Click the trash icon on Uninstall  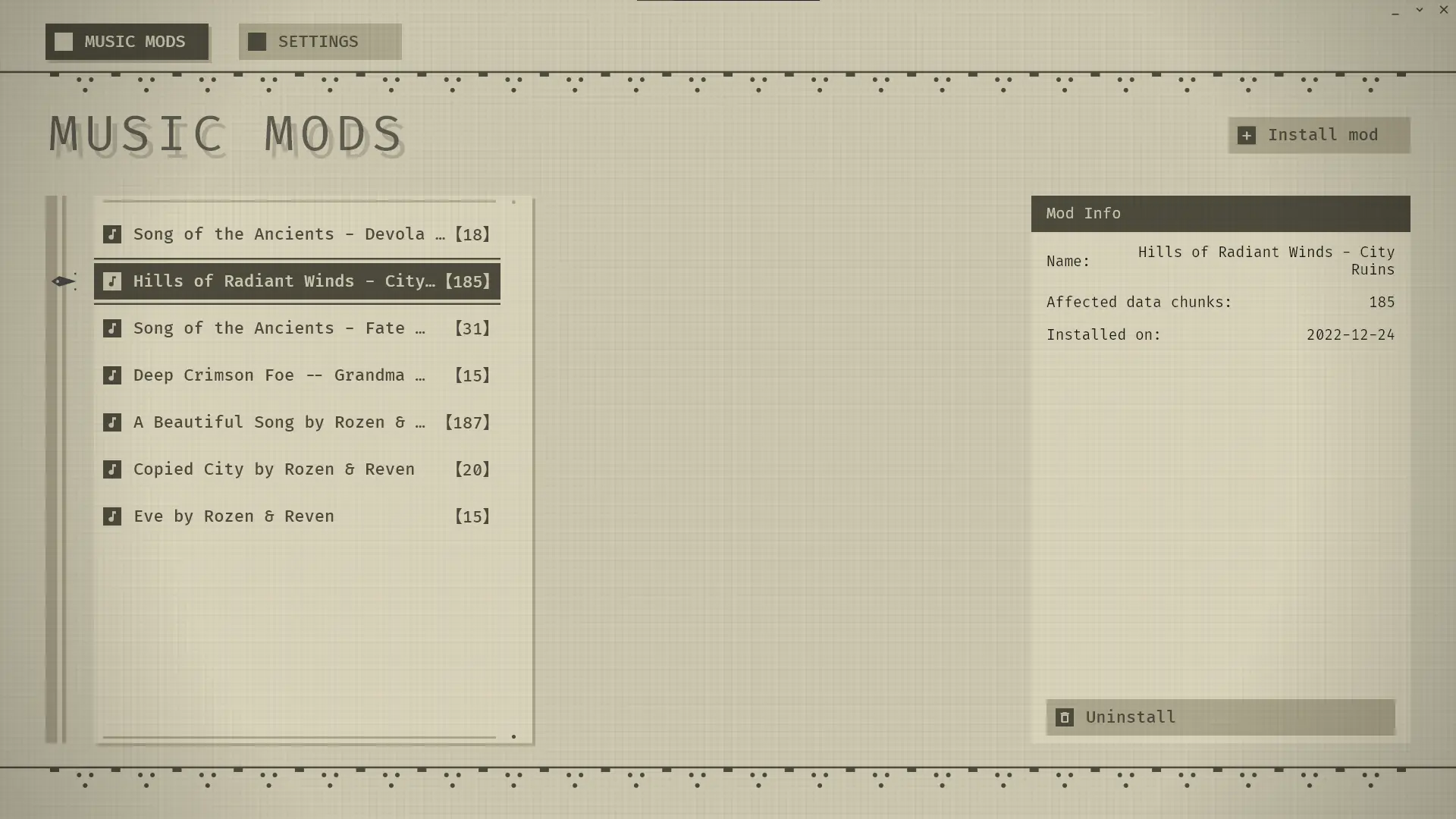click(1065, 717)
